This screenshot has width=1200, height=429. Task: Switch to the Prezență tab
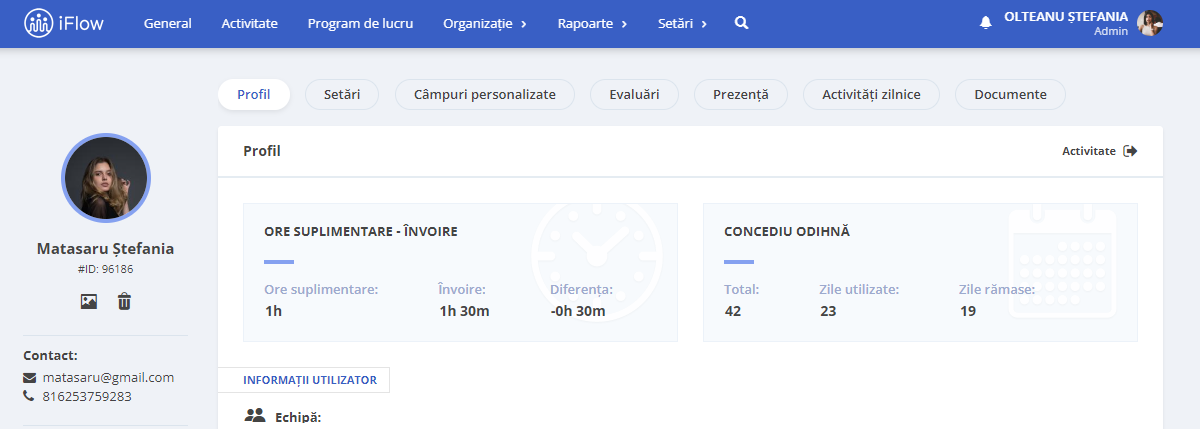(x=741, y=94)
